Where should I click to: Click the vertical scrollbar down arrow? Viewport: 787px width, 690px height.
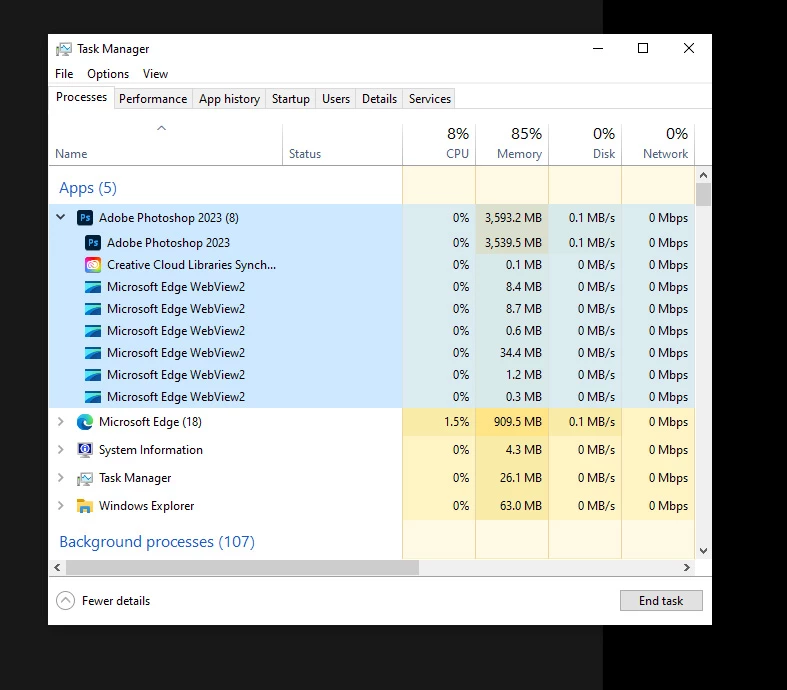pyautogui.click(x=703, y=550)
